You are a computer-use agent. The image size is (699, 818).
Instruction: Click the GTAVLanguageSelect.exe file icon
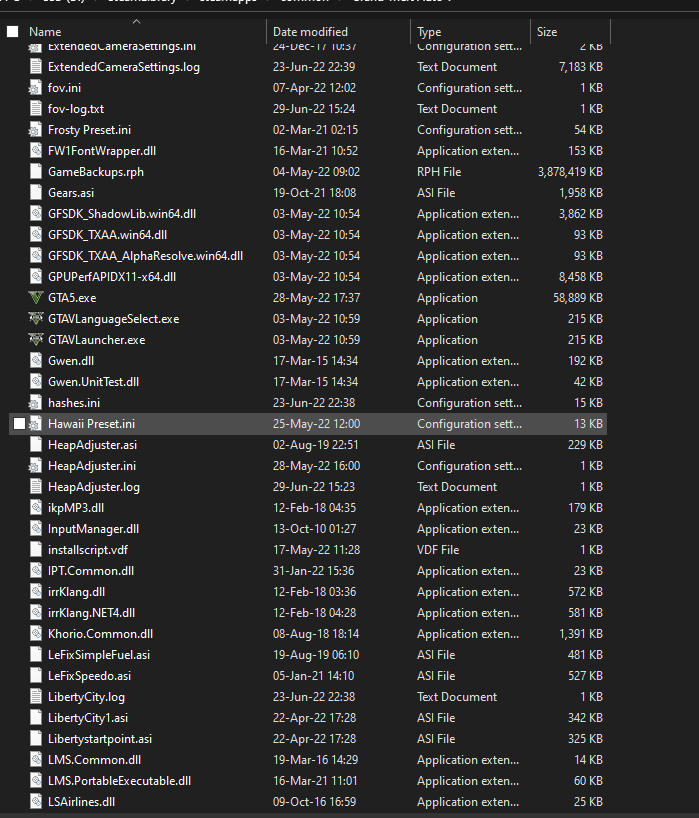[37, 319]
